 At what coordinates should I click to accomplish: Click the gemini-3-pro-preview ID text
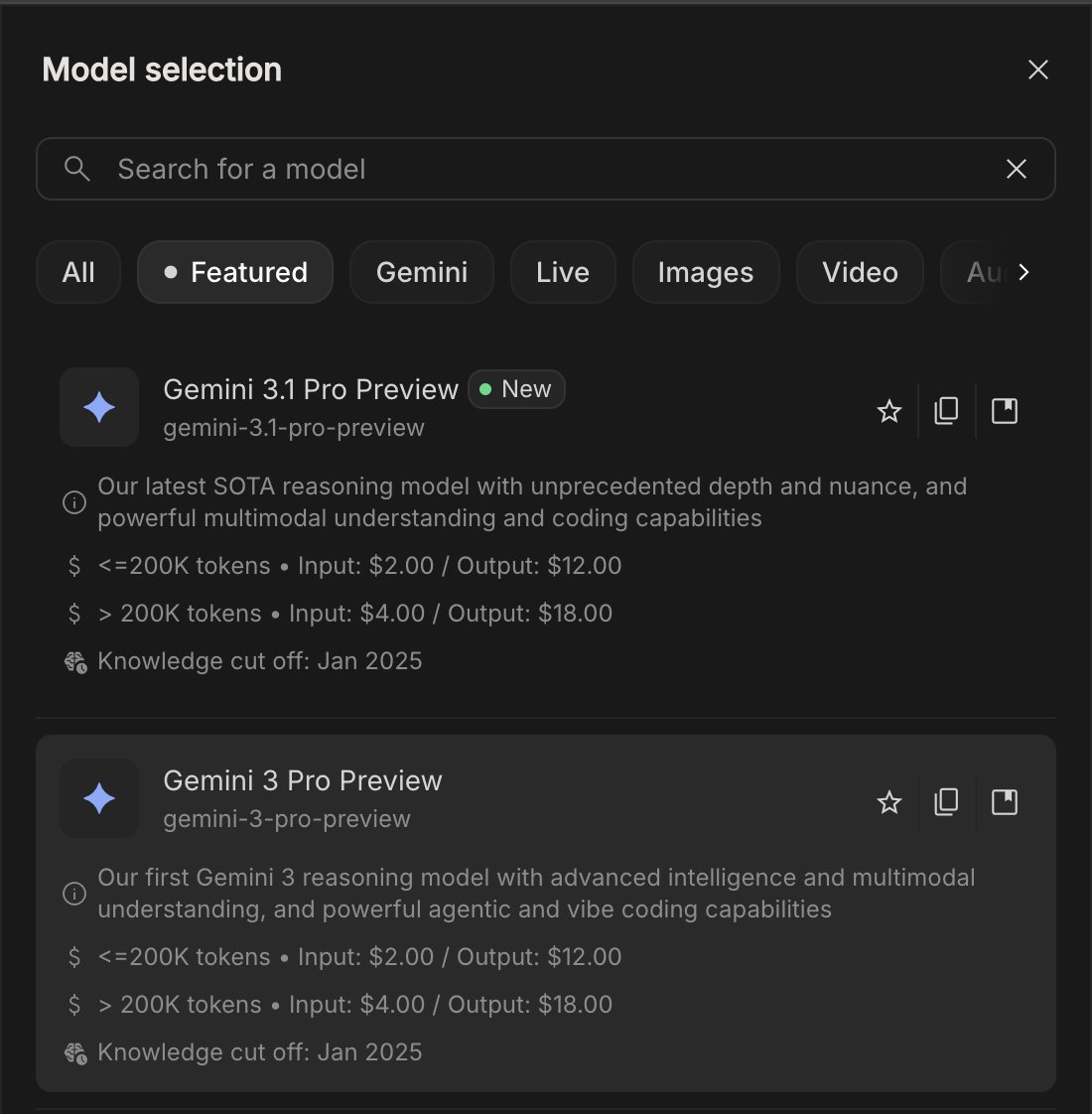[287, 819]
